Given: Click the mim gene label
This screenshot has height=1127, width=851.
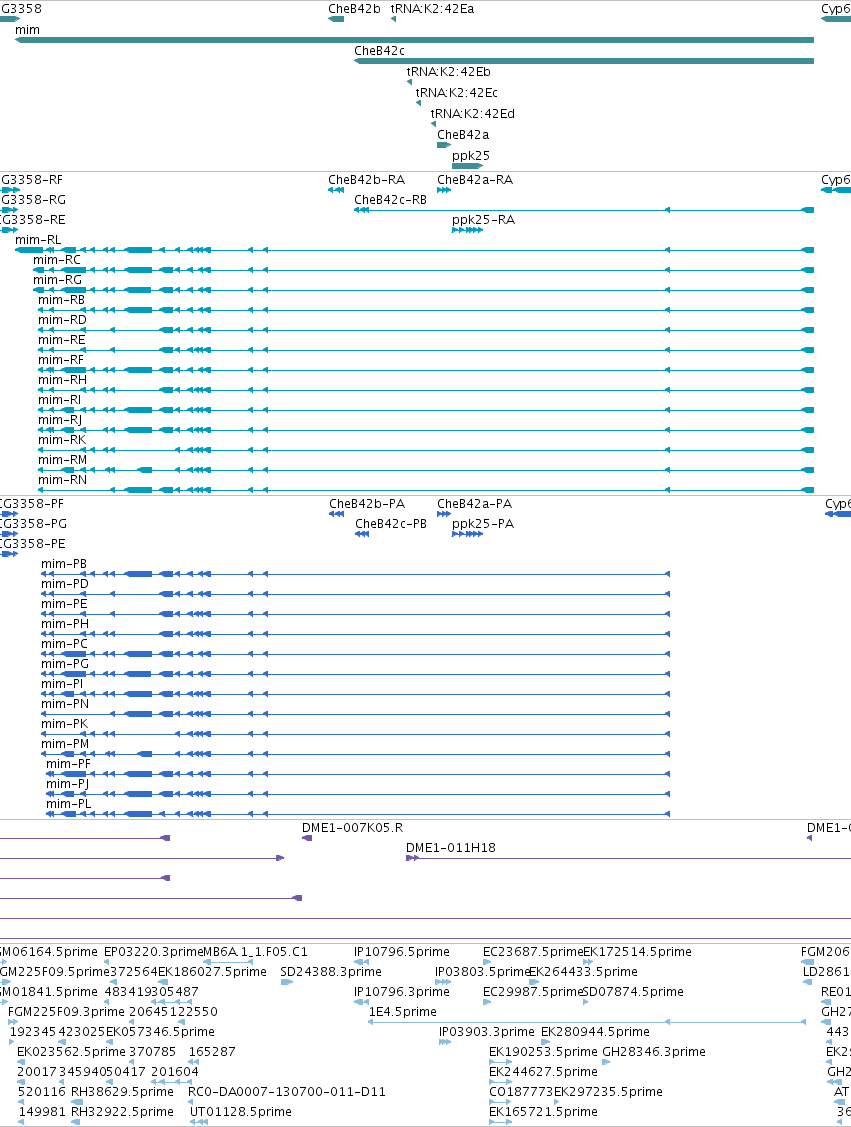Looking at the screenshot, I should pos(27,29).
